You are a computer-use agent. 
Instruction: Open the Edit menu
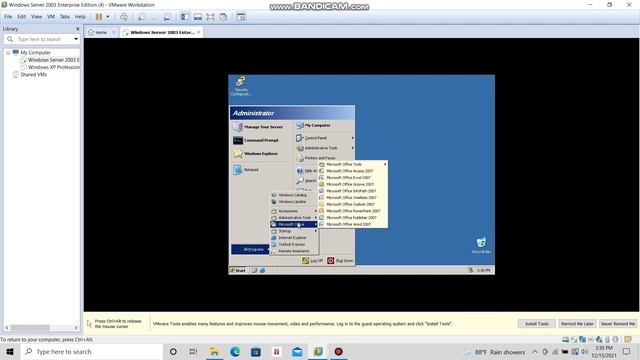[22, 17]
